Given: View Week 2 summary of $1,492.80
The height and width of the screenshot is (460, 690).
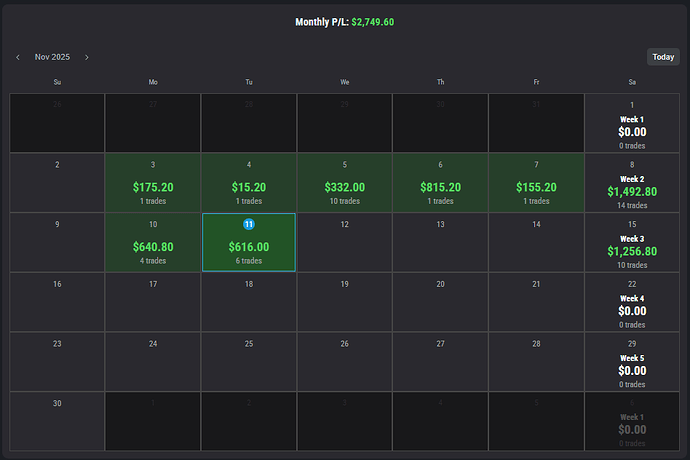Looking at the screenshot, I should pyautogui.click(x=632, y=183).
